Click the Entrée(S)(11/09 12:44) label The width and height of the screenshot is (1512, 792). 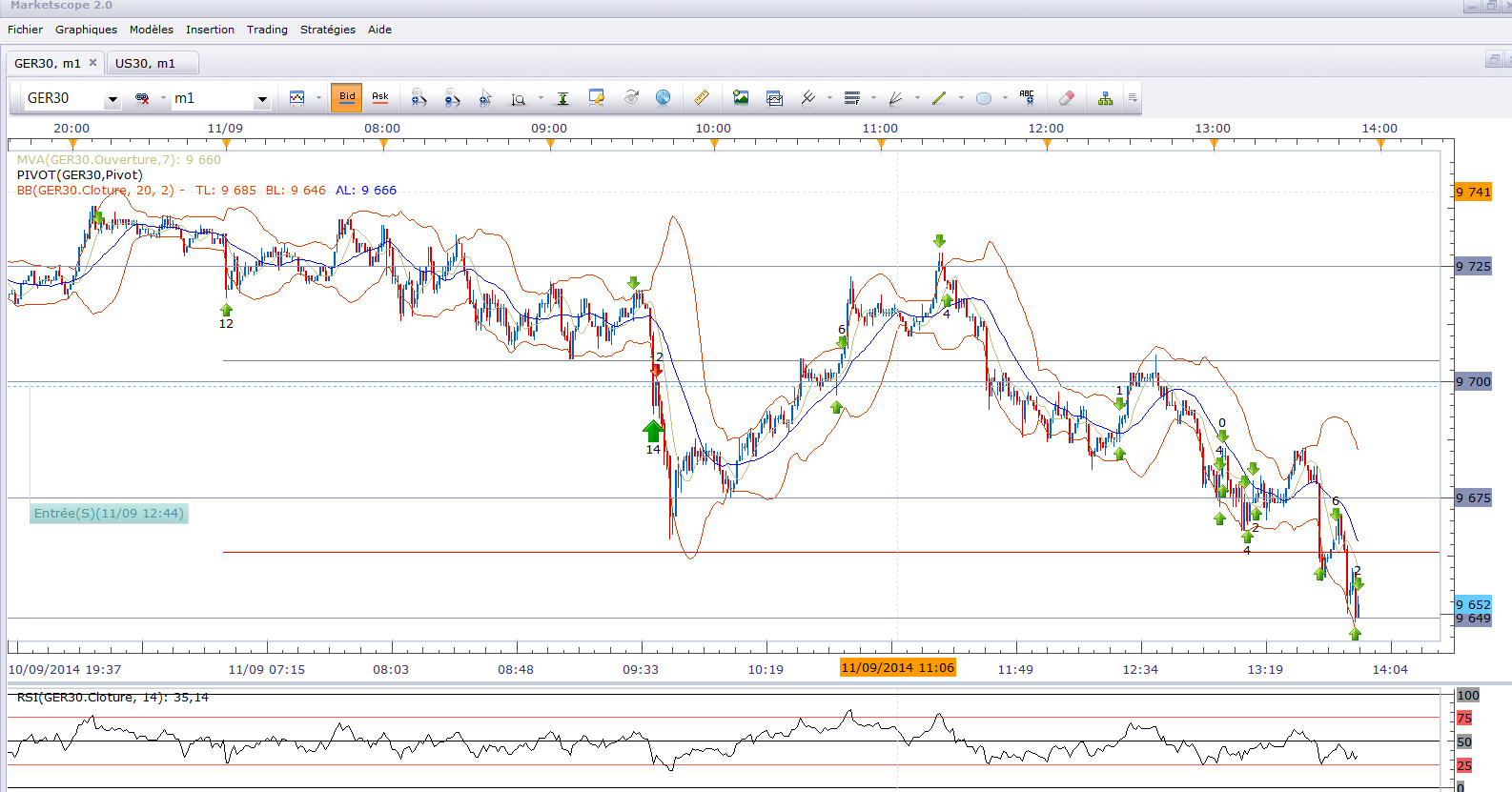[x=109, y=514]
